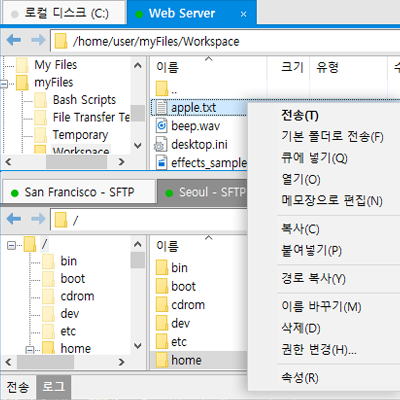400x400 pixels.
Task: Sort upper list by 이름 column header
Action: coord(208,67)
